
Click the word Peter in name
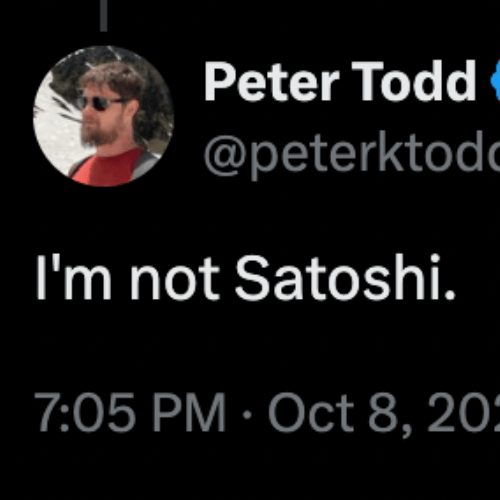pos(272,81)
